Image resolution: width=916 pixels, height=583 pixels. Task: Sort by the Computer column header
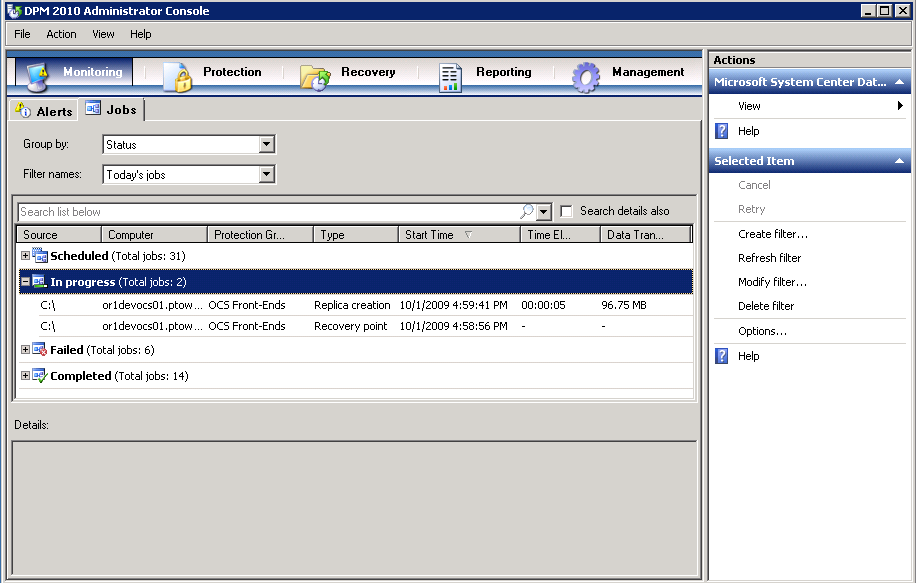(x=154, y=234)
